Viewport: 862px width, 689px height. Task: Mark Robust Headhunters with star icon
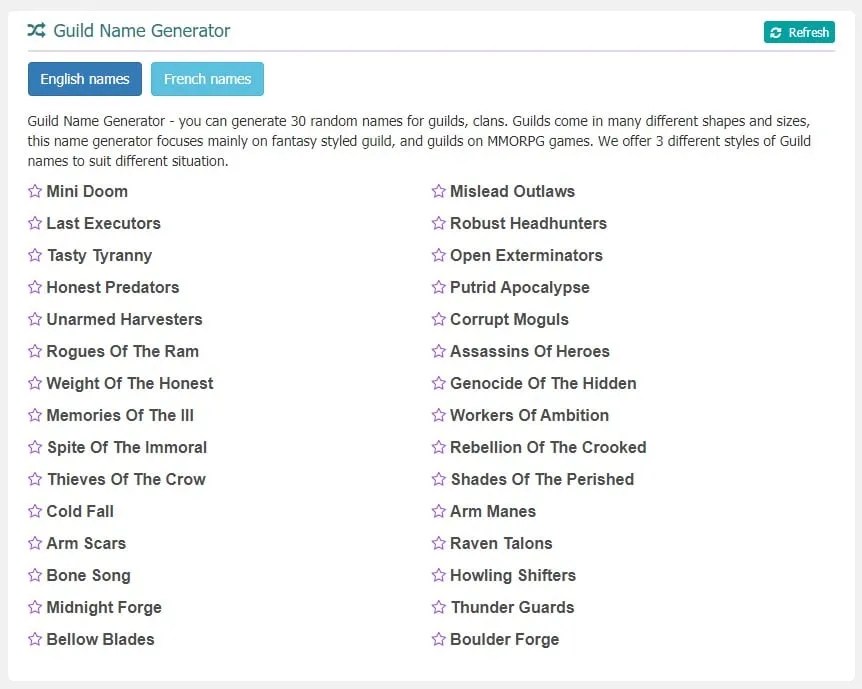(438, 223)
